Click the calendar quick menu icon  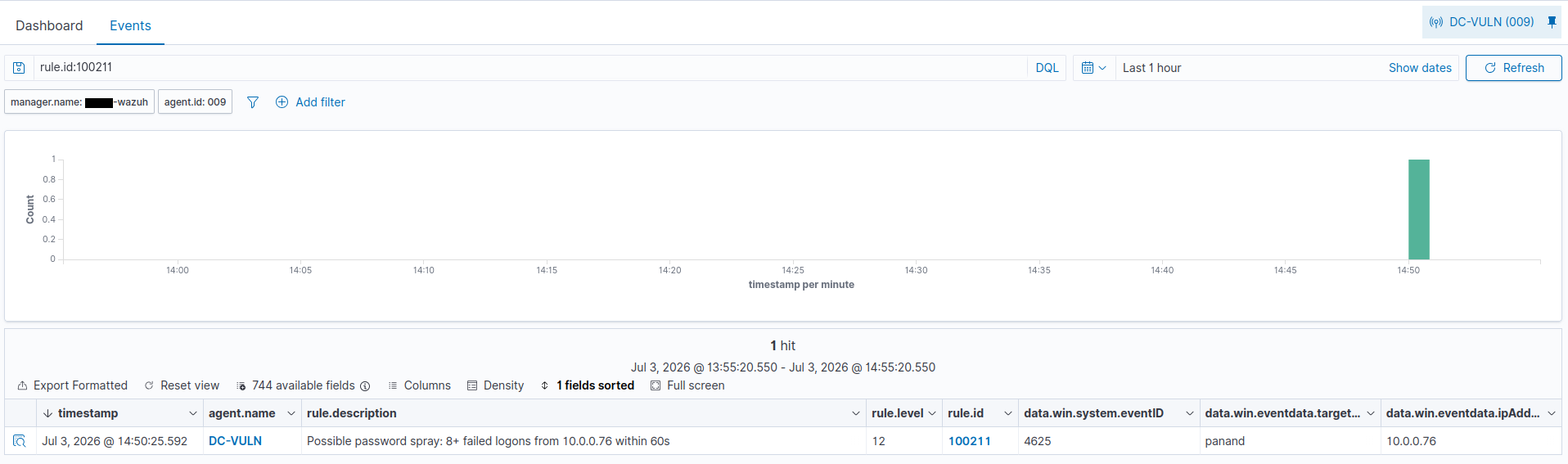click(x=1093, y=68)
